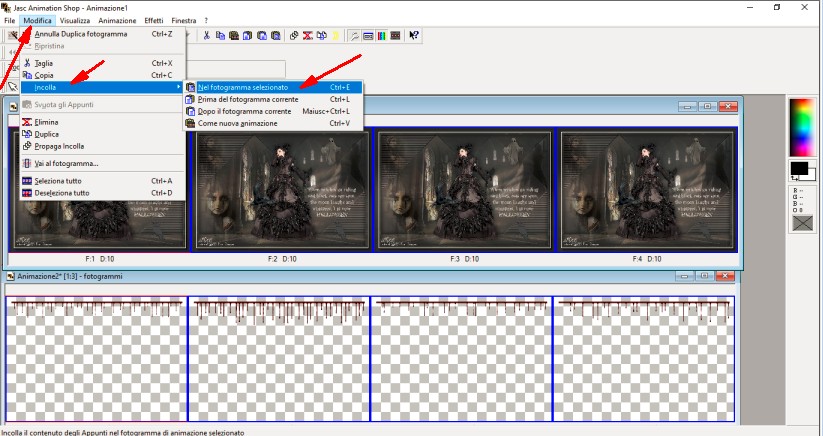
Task: Click the crossed-out transparent color box
Action: [803, 223]
